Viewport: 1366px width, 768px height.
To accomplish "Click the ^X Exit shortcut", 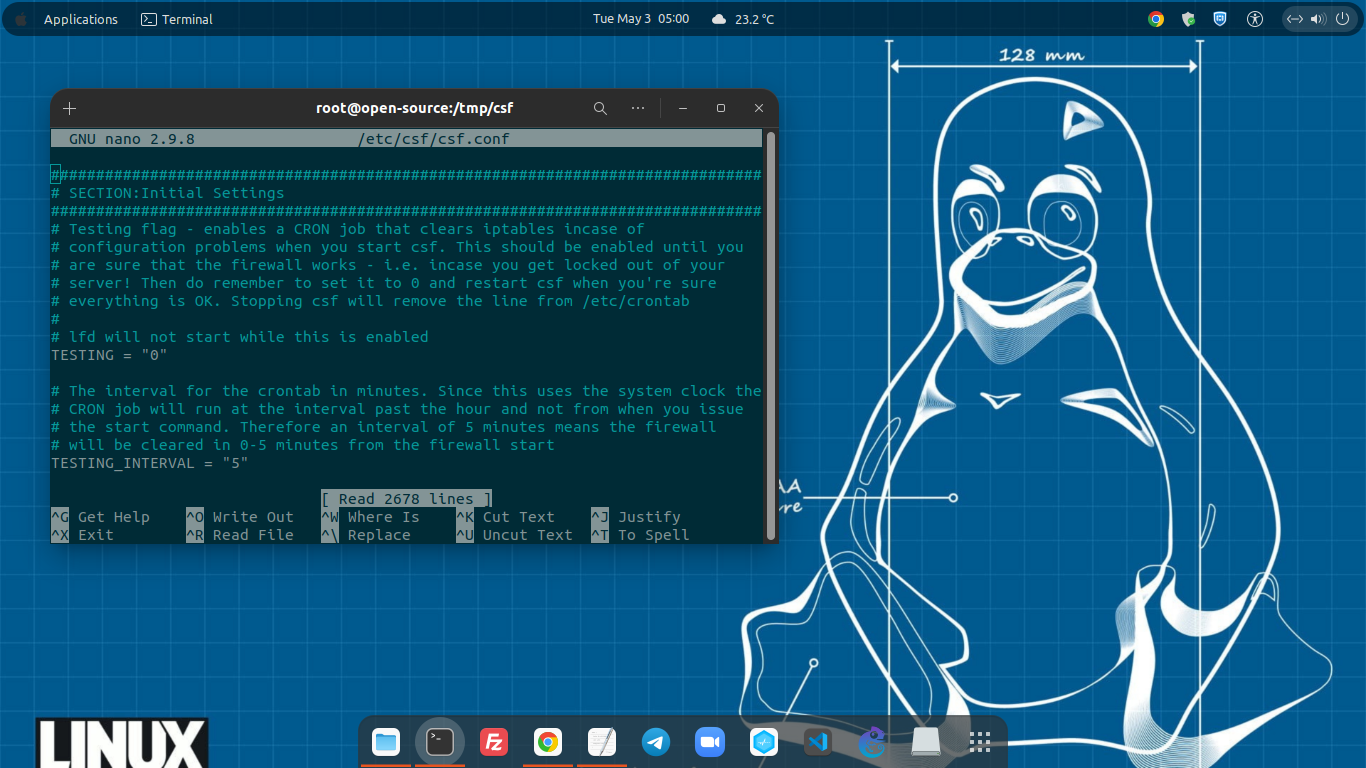I will pyautogui.click(x=82, y=535).
